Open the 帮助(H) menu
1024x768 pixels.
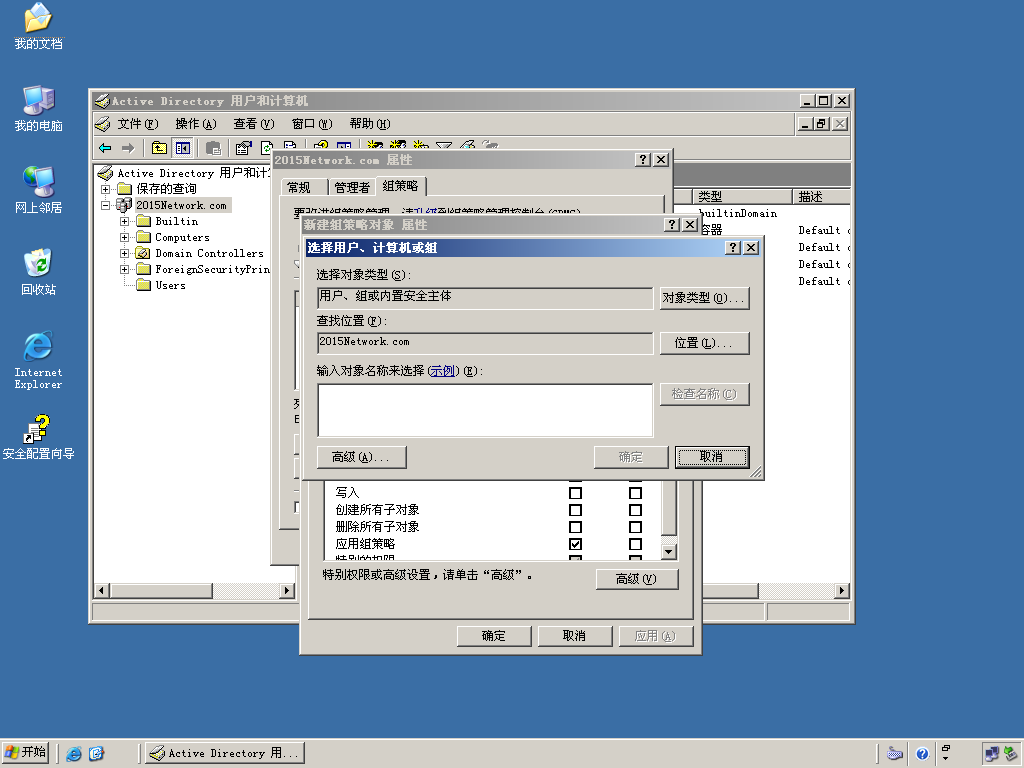tap(370, 124)
